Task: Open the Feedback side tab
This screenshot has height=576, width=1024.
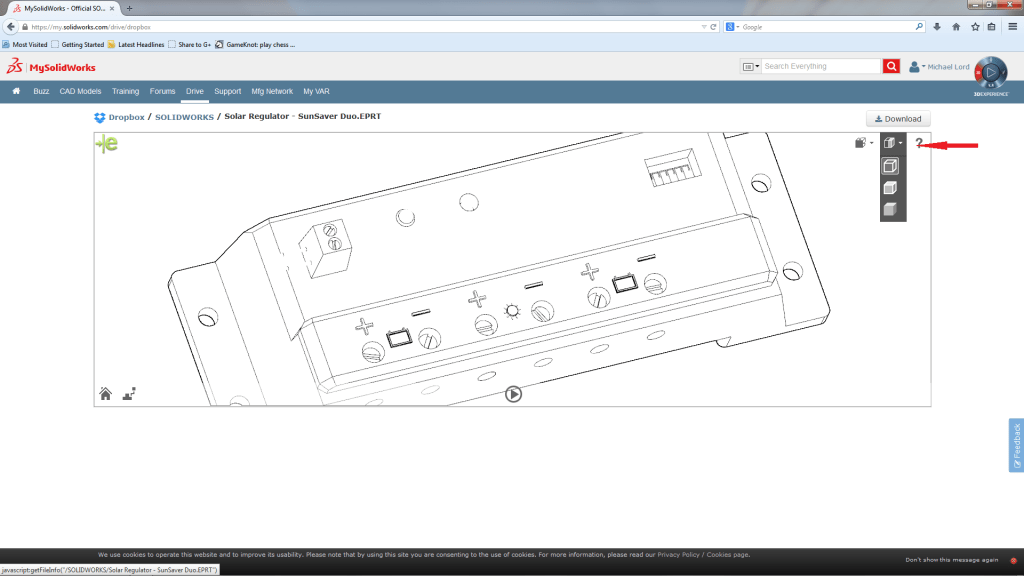Action: (x=1016, y=445)
